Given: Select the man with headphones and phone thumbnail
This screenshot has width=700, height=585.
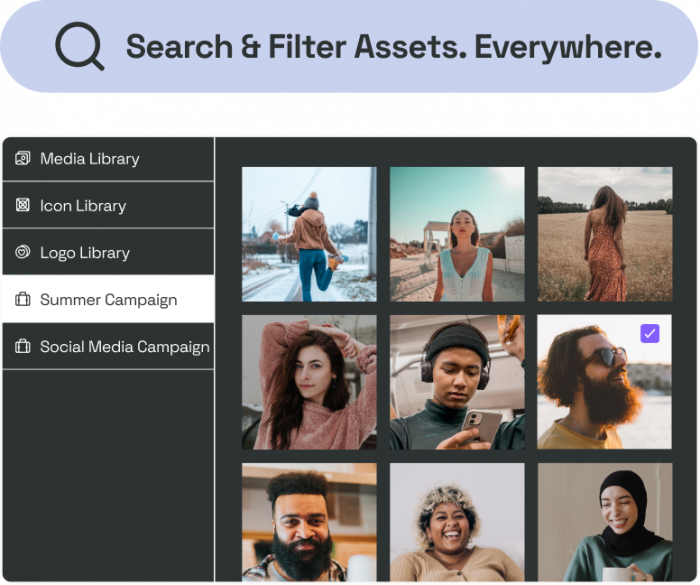Looking at the screenshot, I should point(457,382).
